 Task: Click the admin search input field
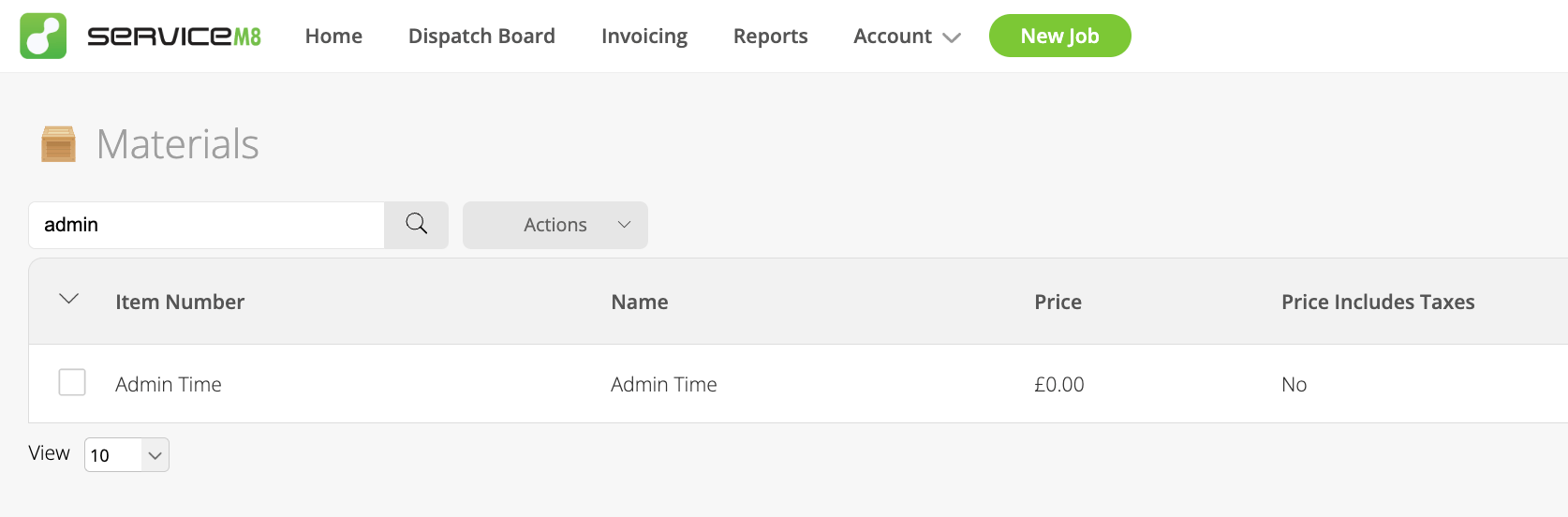click(x=206, y=225)
